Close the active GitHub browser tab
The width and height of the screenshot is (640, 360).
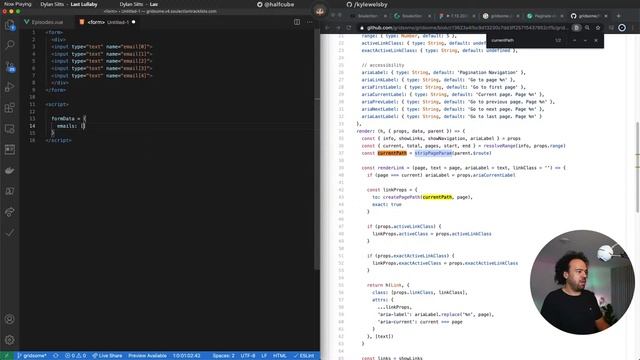click(x=606, y=16)
